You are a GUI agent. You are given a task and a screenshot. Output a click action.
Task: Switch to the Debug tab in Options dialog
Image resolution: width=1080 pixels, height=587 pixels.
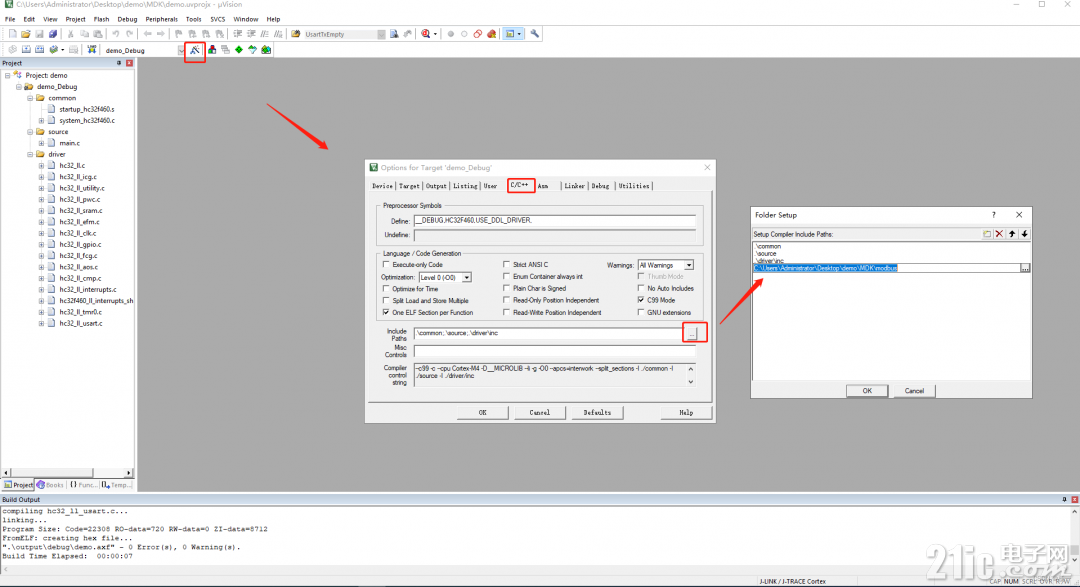600,186
